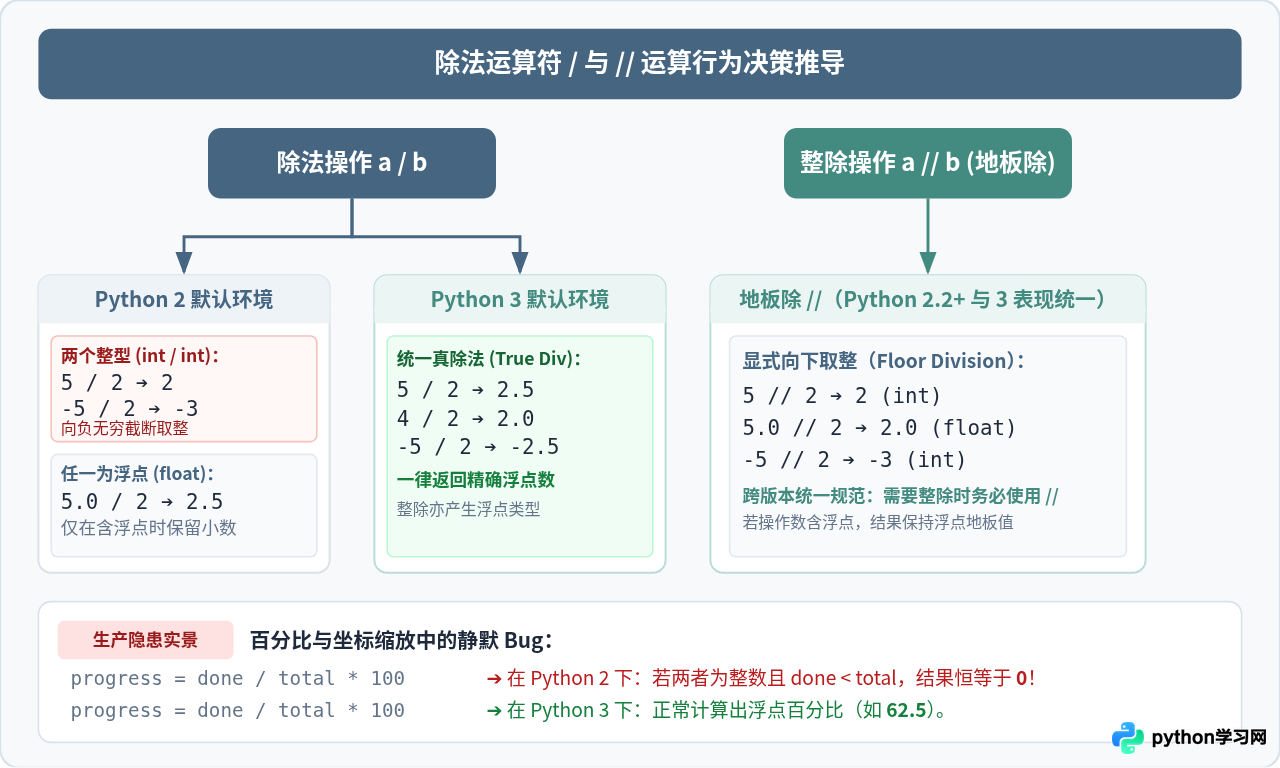Click the line "5.0 // 2 → 2.0 (float)"
Viewport: 1280px width, 768px height.
point(880,428)
